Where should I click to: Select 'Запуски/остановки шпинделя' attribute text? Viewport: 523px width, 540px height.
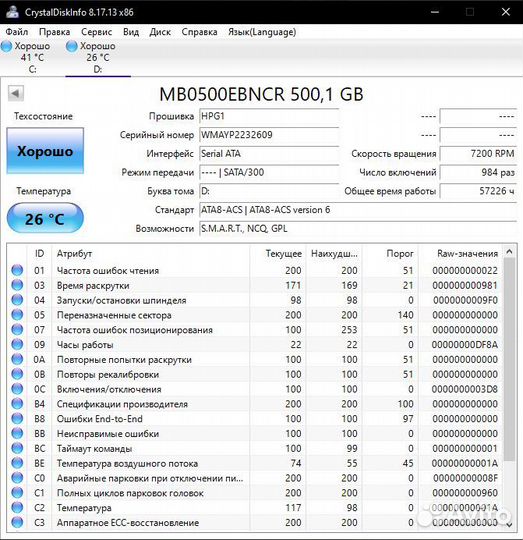coord(122,300)
